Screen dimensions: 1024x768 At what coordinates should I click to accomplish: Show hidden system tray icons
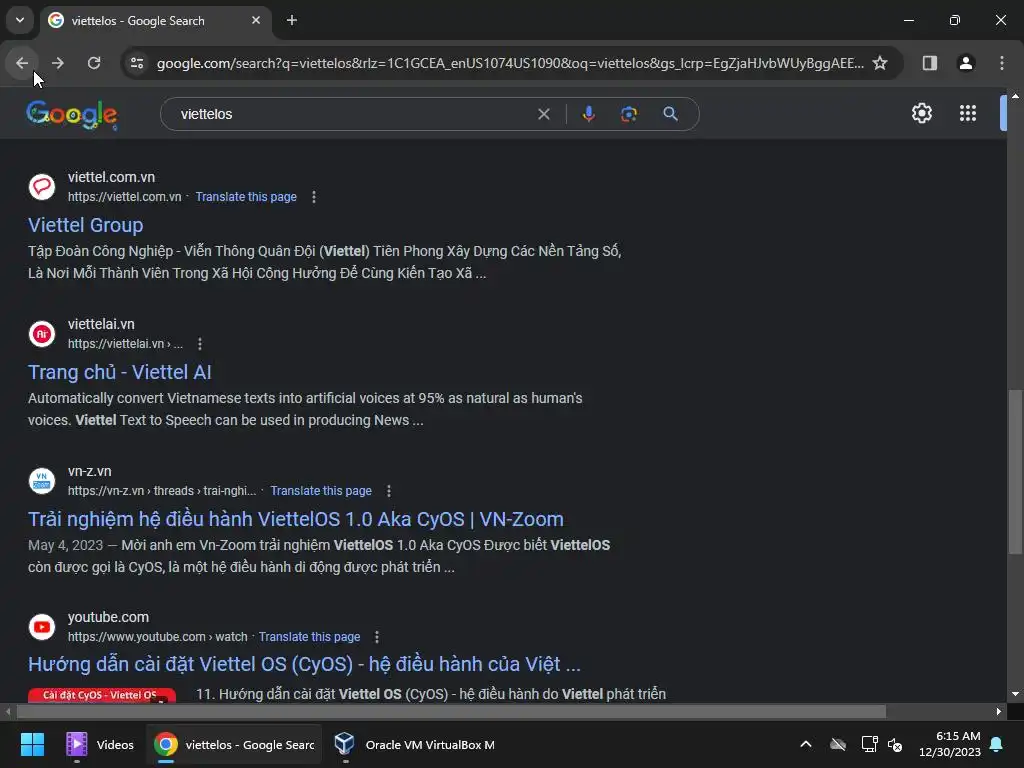coord(806,744)
